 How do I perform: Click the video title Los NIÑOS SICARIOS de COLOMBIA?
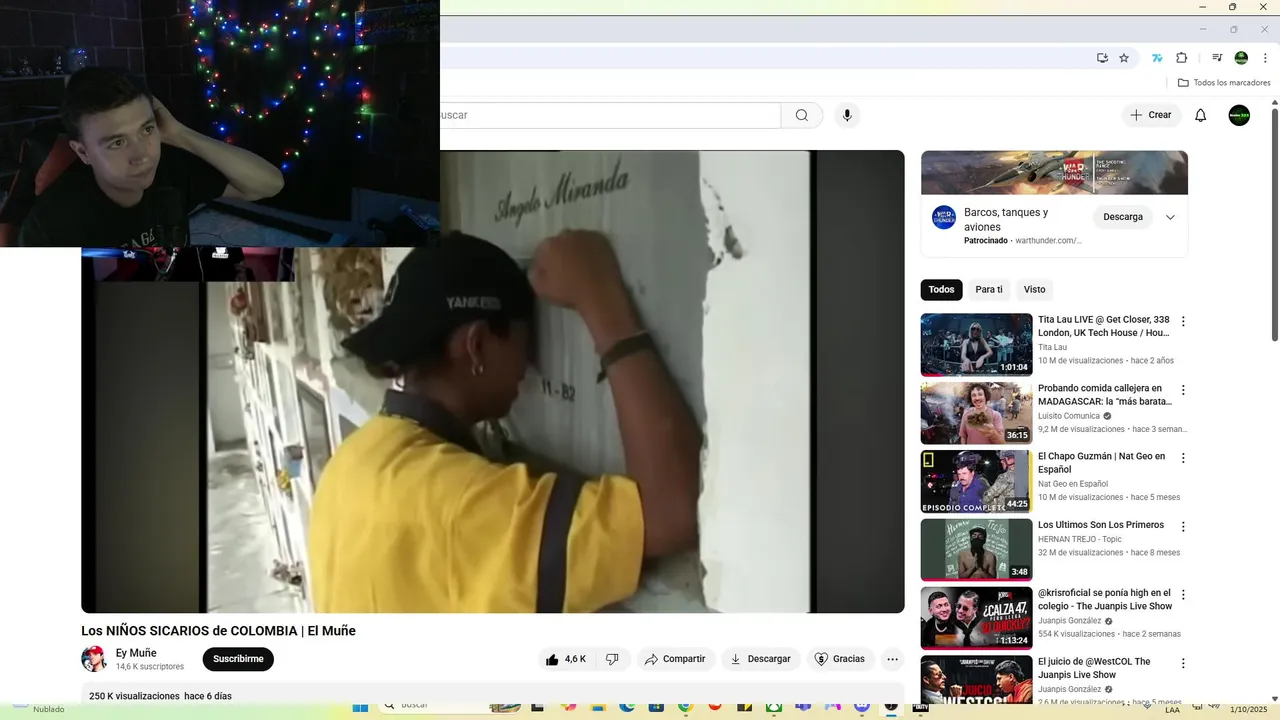tap(218, 631)
